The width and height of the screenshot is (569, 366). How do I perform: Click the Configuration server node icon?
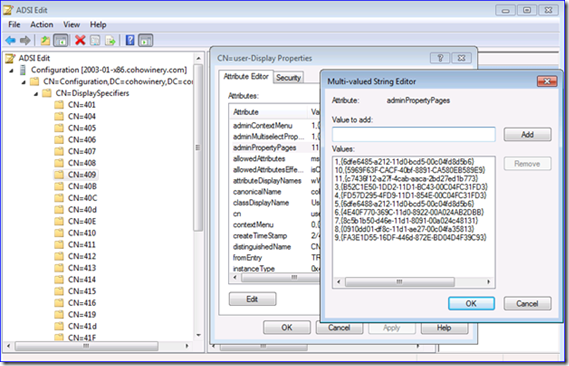click(23, 70)
